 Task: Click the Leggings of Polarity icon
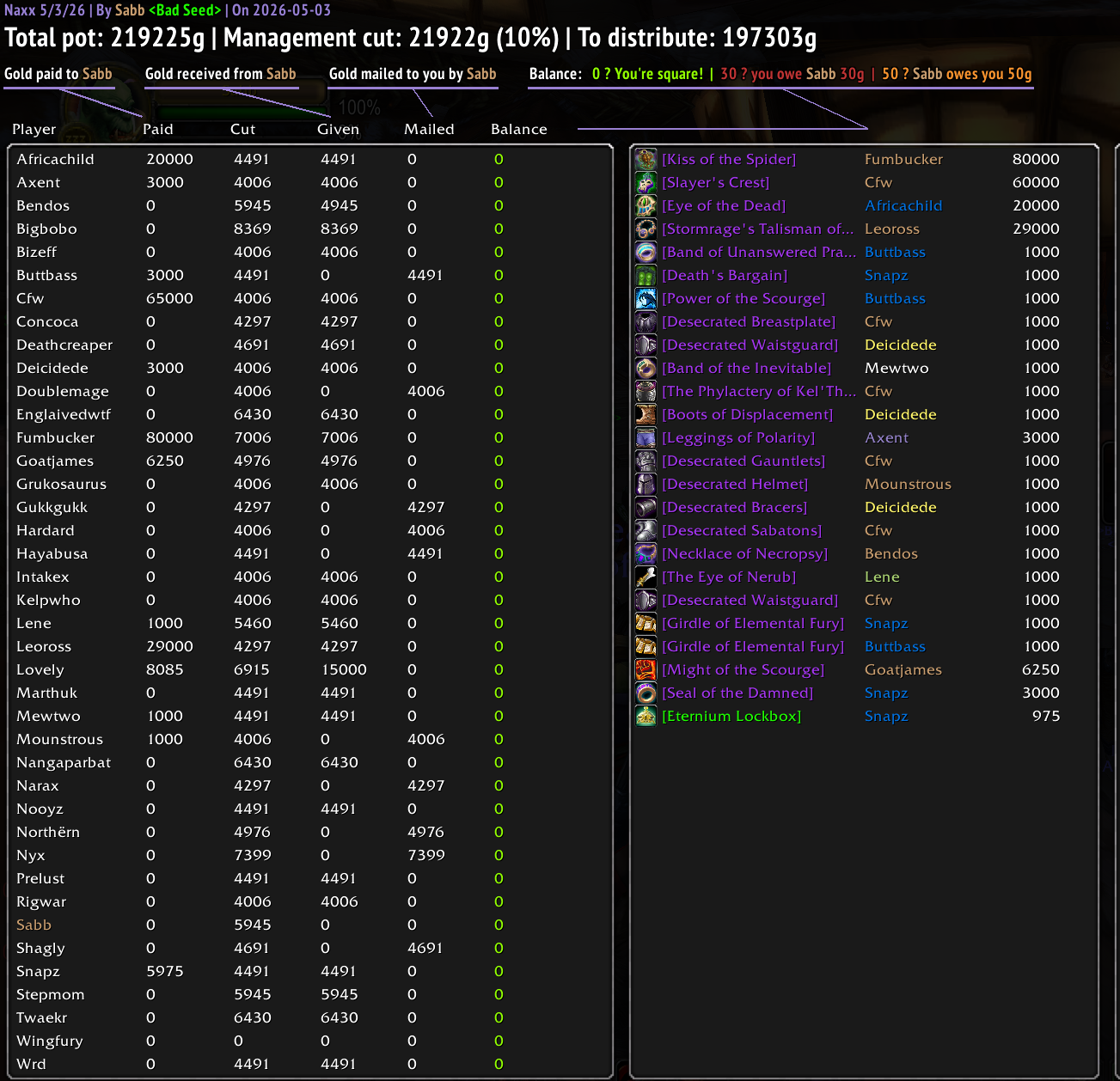(646, 437)
